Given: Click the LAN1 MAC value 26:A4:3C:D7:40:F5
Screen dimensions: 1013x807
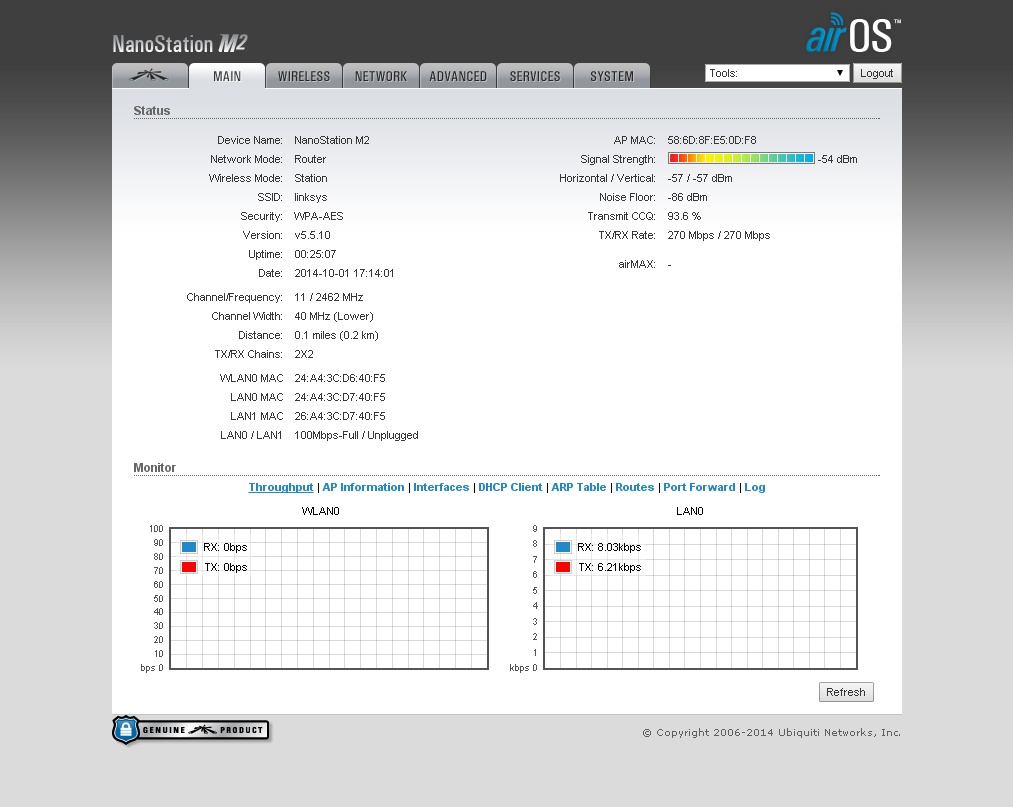Looking at the screenshot, I should click(x=340, y=416).
